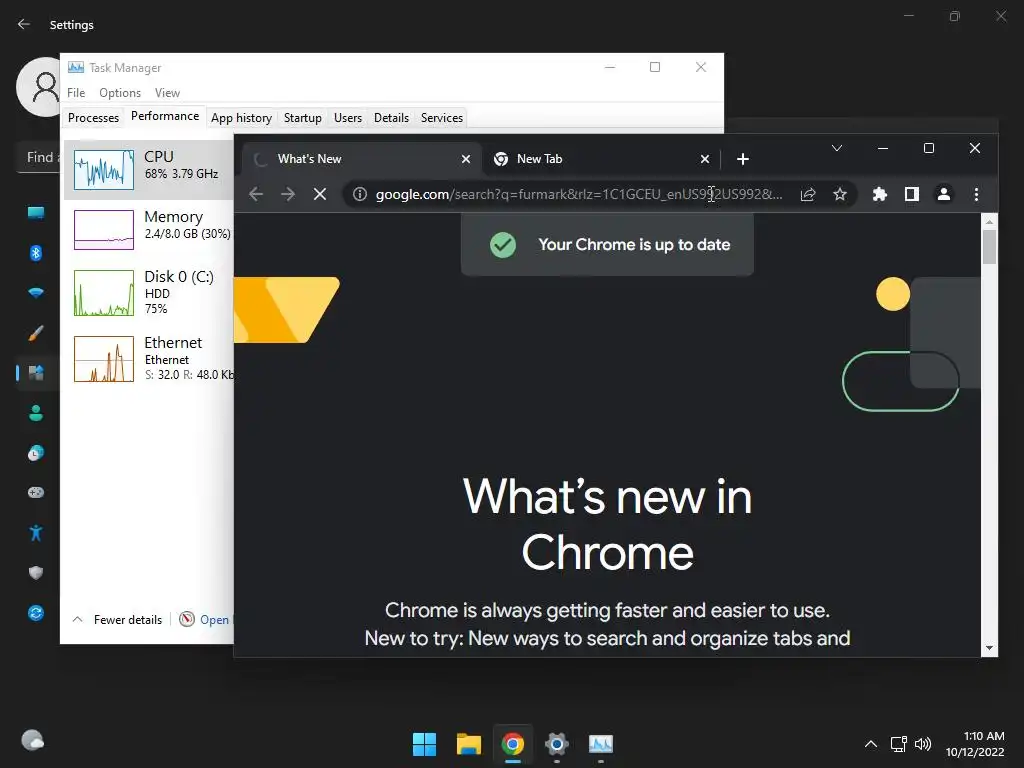Click Settings gear on taskbar

pyautogui.click(x=556, y=744)
